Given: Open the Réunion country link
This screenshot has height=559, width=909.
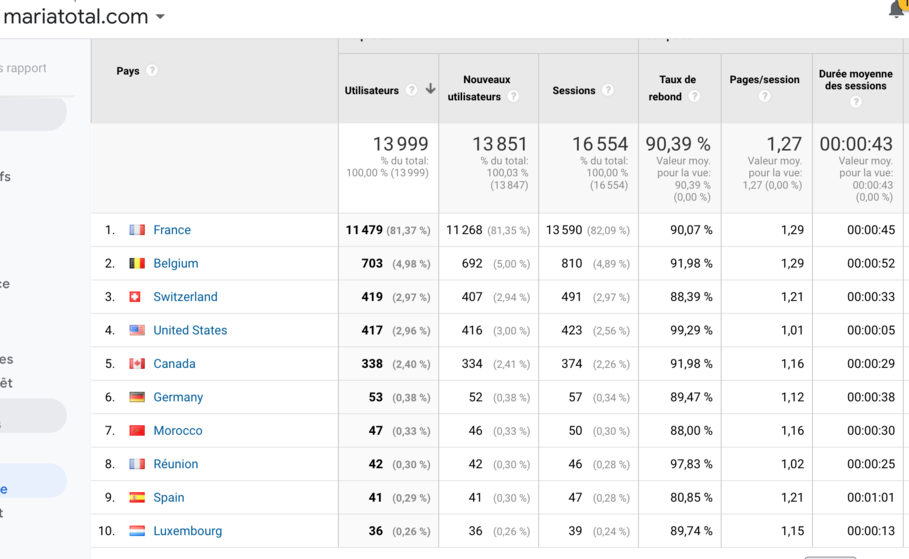Looking at the screenshot, I should pyautogui.click(x=176, y=464).
